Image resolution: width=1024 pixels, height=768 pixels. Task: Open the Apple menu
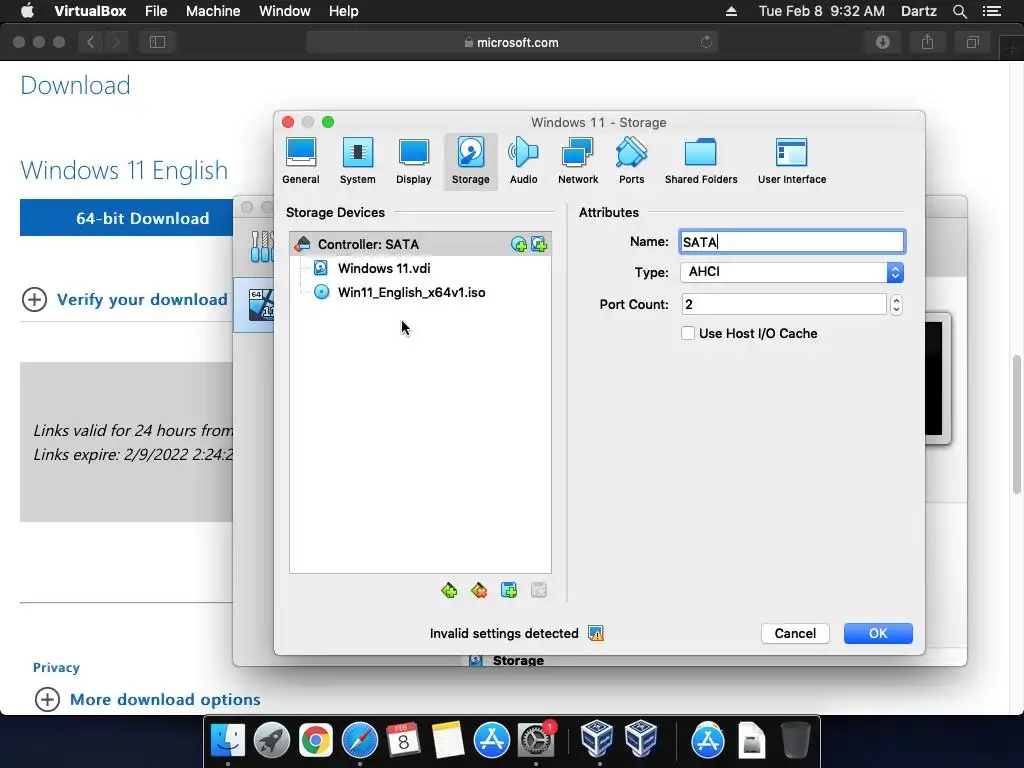(x=27, y=11)
